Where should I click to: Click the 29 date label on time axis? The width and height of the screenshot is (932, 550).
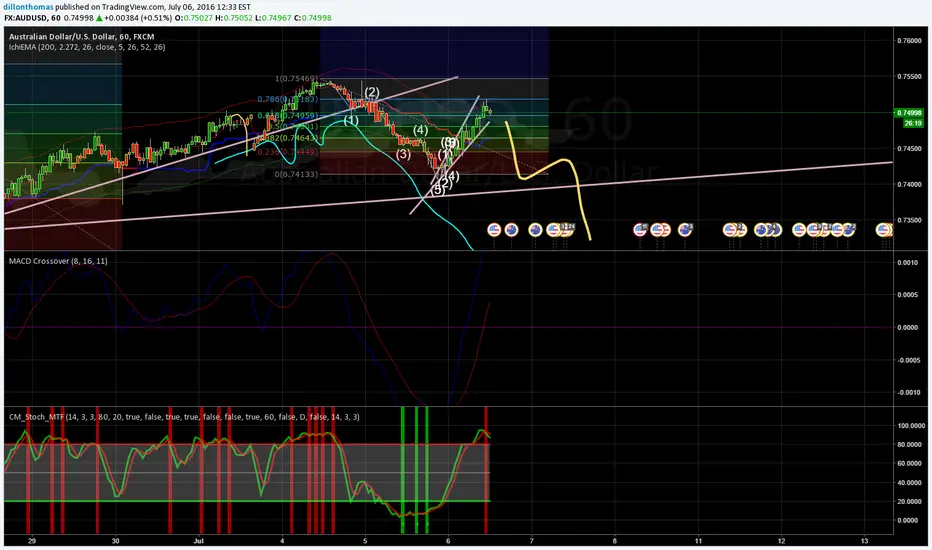(x=32, y=540)
